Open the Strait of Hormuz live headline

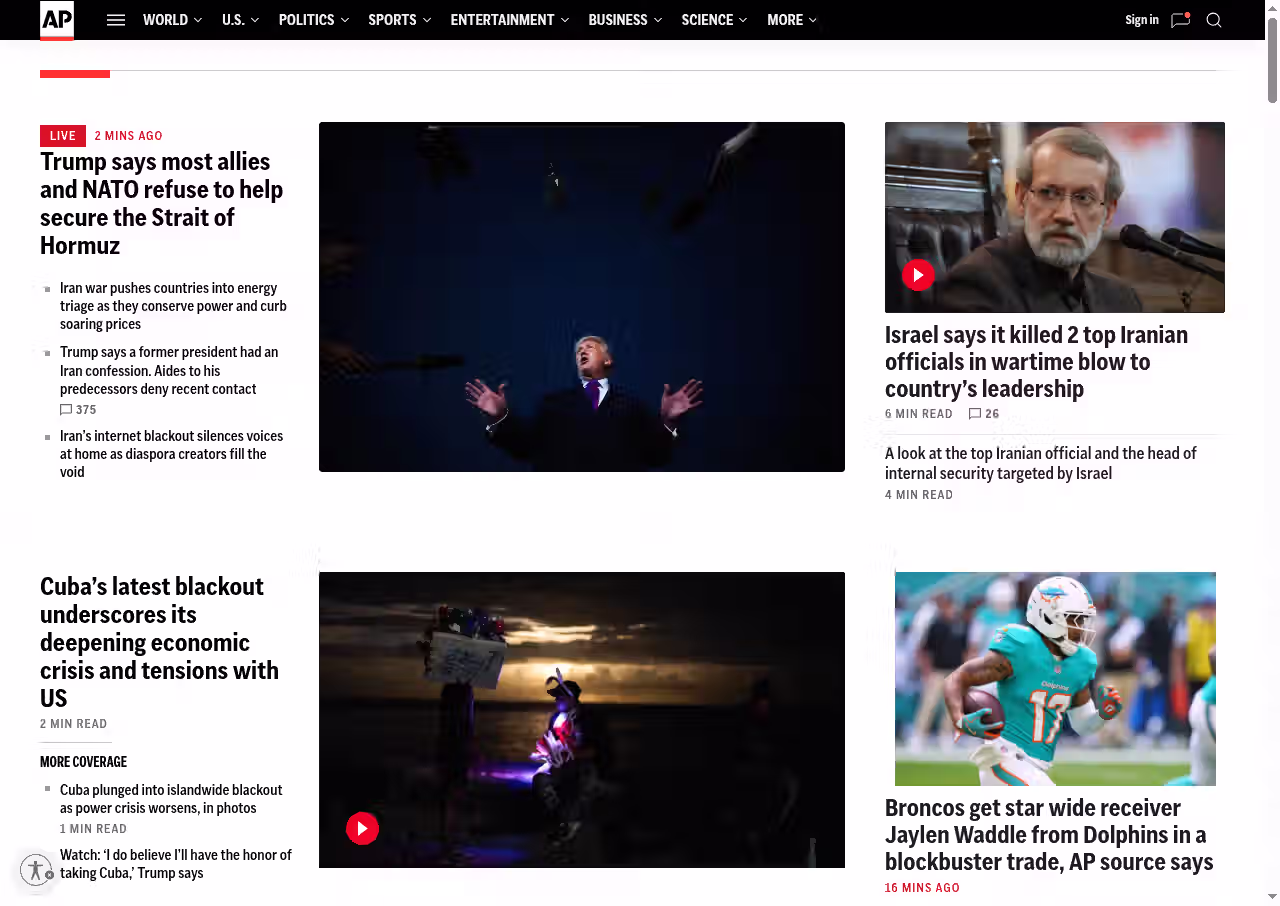(162, 204)
